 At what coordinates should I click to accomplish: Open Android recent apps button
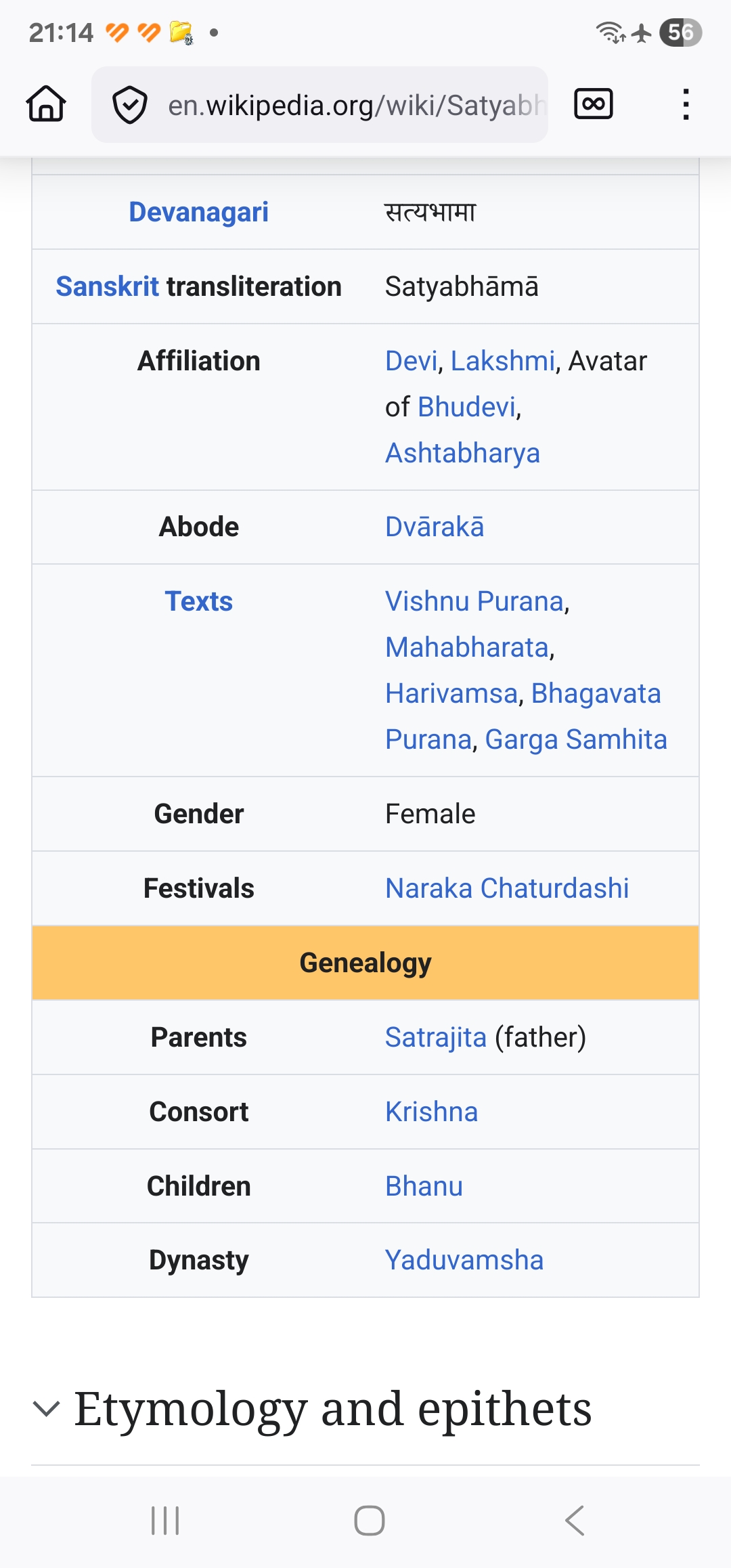(x=165, y=1521)
